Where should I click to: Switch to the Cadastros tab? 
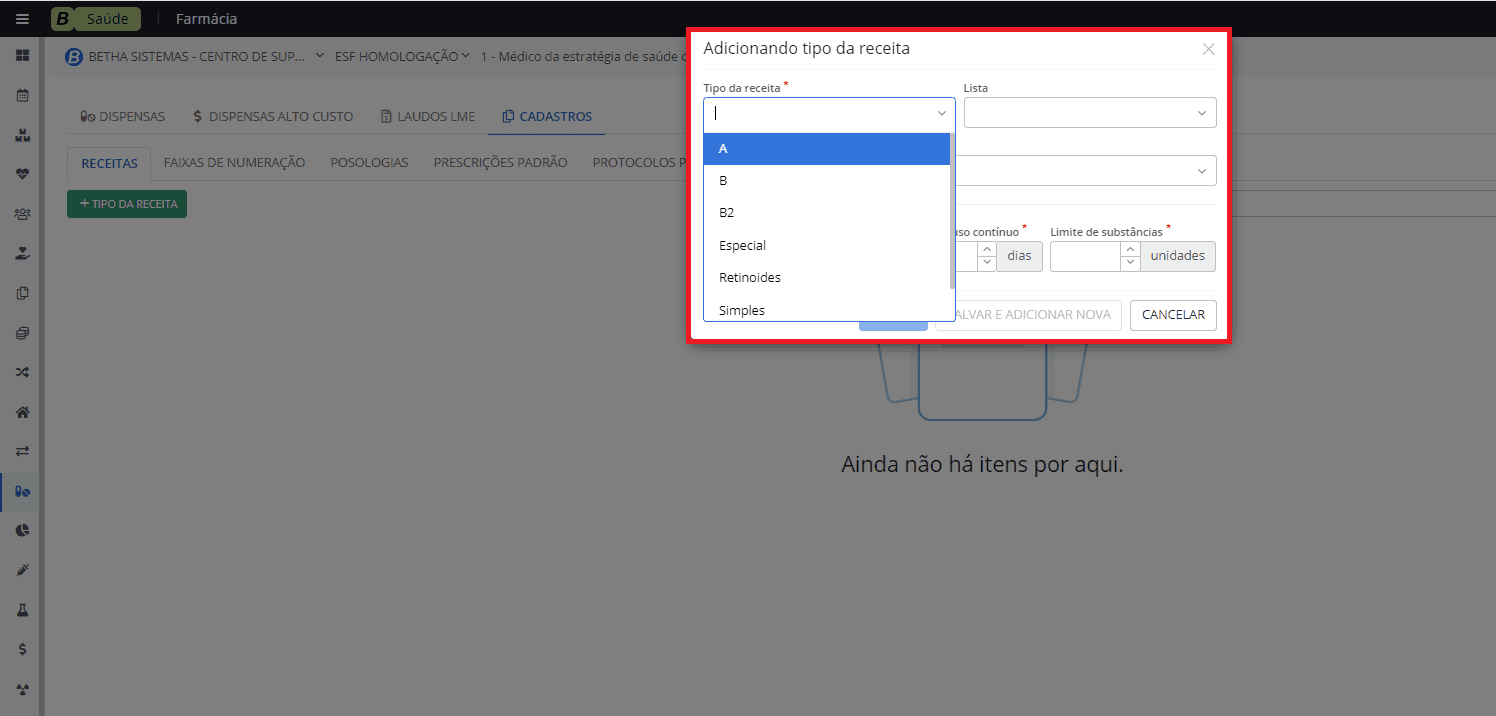click(x=547, y=117)
